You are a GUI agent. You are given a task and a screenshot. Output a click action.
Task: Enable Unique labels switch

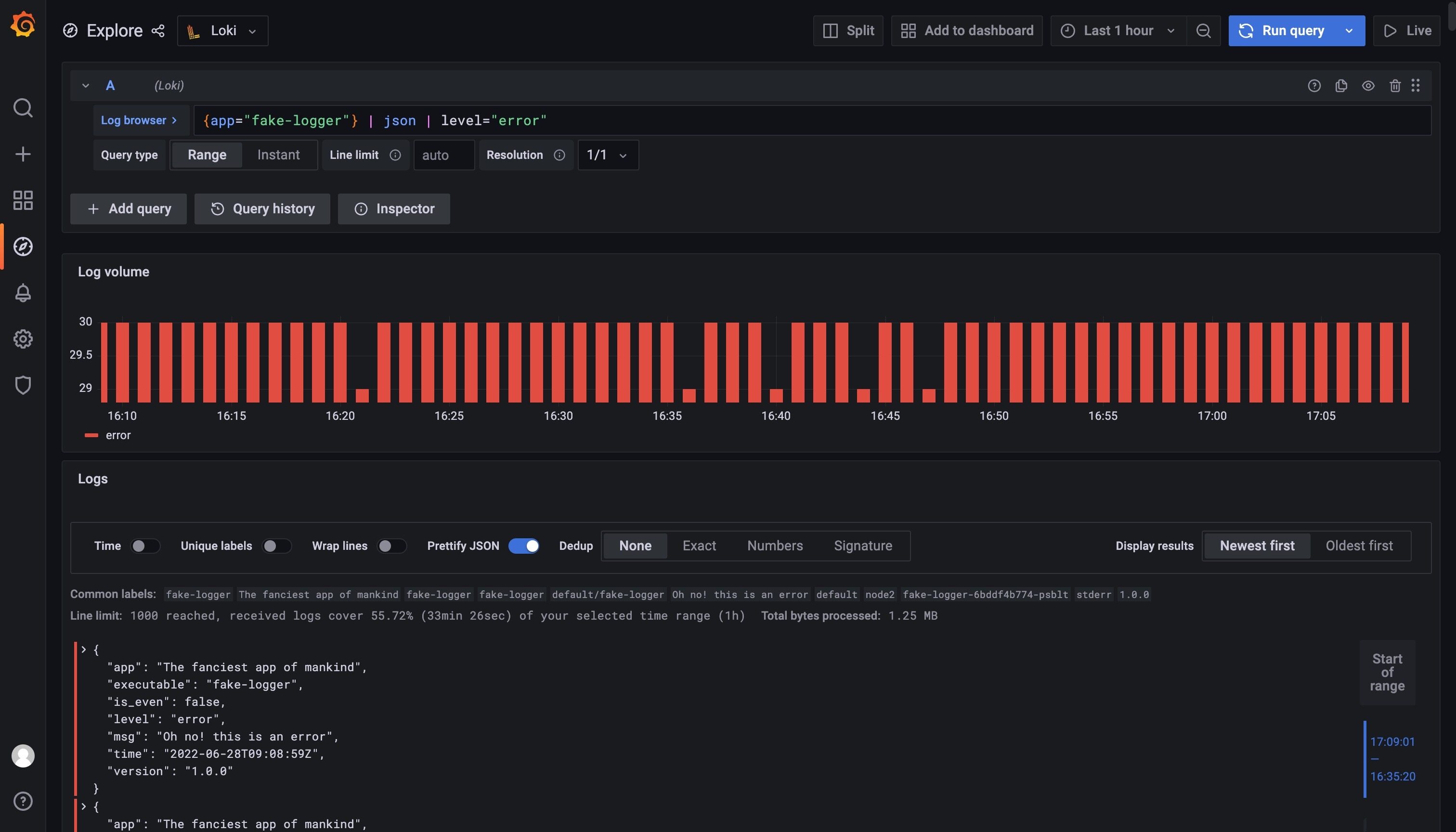click(276, 546)
